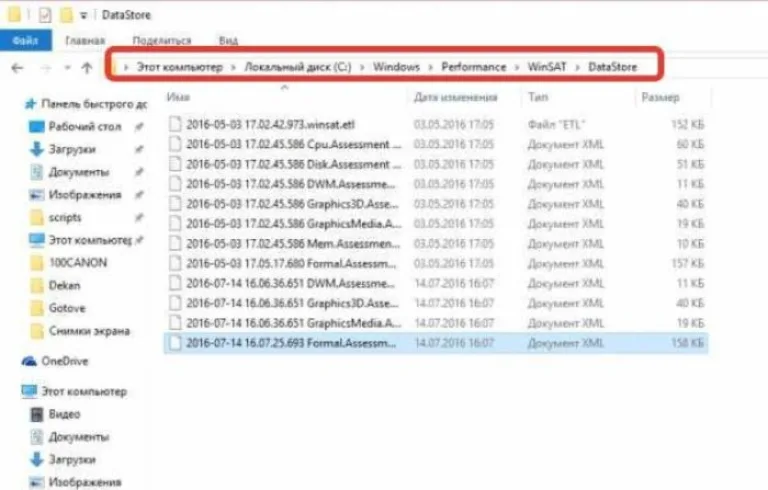Click the Performance breadcrumb segment
768x490 pixels.
474,67
